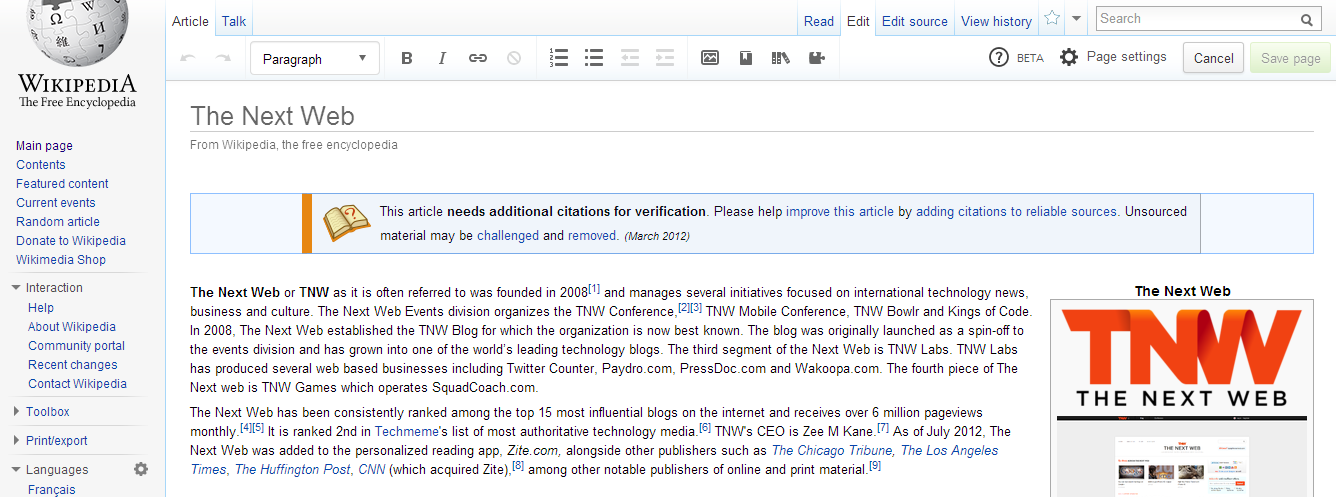Click the TNW logo image in the infobox
The width and height of the screenshot is (1336, 497).
(1180, 358)
